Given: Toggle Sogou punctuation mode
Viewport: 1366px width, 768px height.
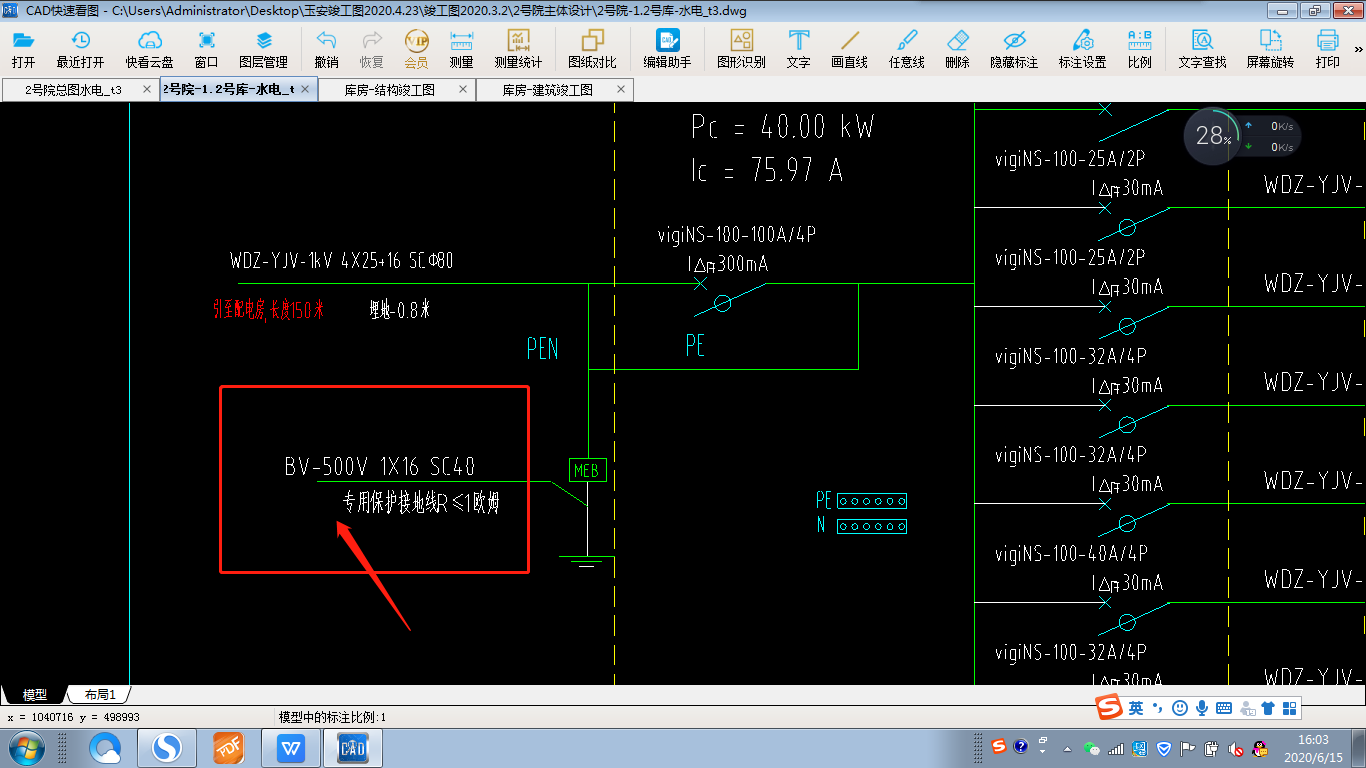Looking at the screenshot, I should point(1158,708).
